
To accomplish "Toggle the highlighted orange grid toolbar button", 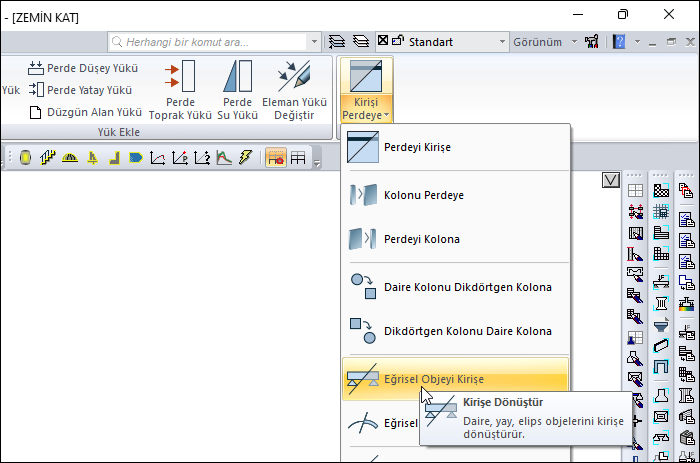I will click(275, 158).
